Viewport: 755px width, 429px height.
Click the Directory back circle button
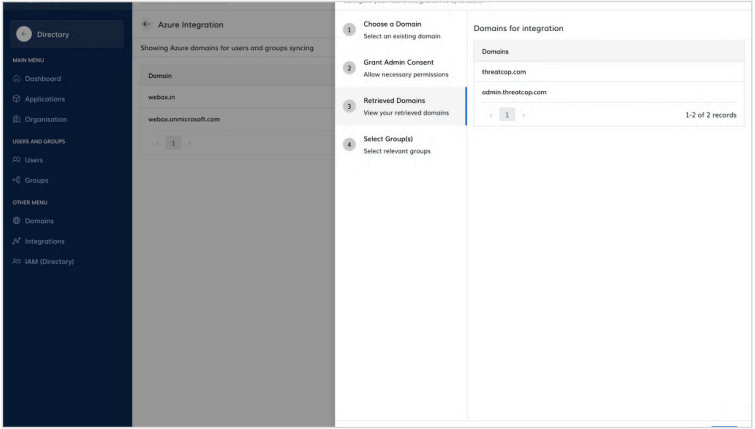tap(22, 34)
